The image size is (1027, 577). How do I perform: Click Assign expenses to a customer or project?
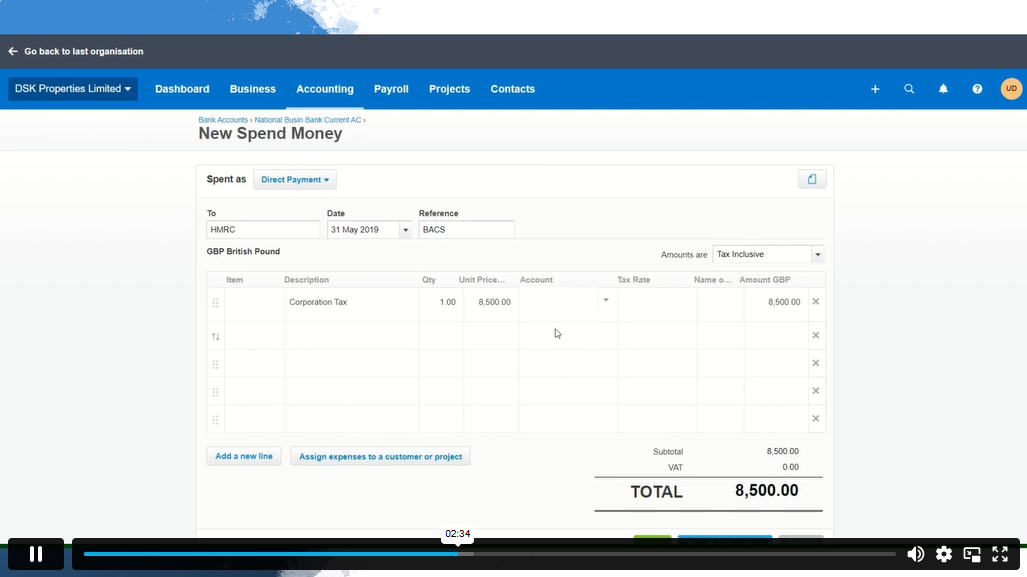380,456
